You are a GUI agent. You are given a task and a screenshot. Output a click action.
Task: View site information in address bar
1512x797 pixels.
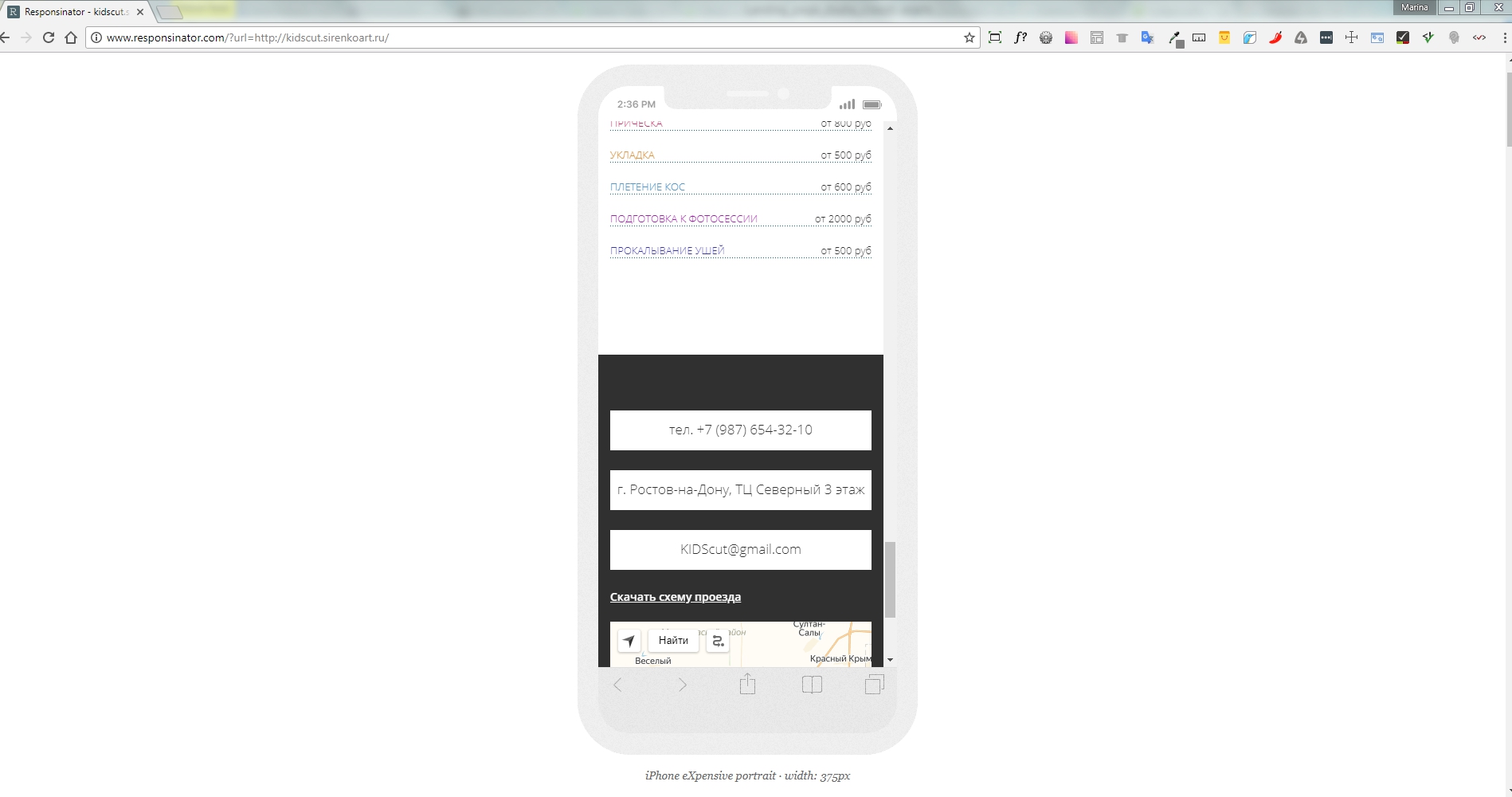96,37
